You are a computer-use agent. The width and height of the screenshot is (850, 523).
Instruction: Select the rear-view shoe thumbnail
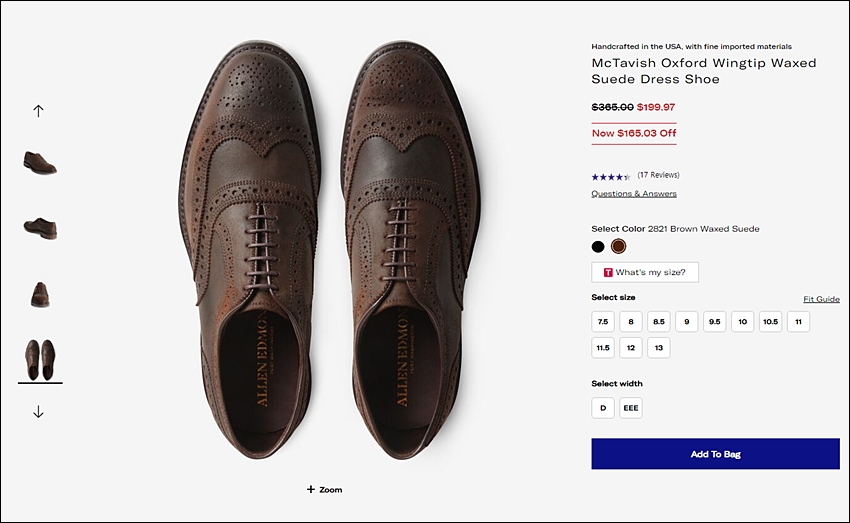(40, 295)
